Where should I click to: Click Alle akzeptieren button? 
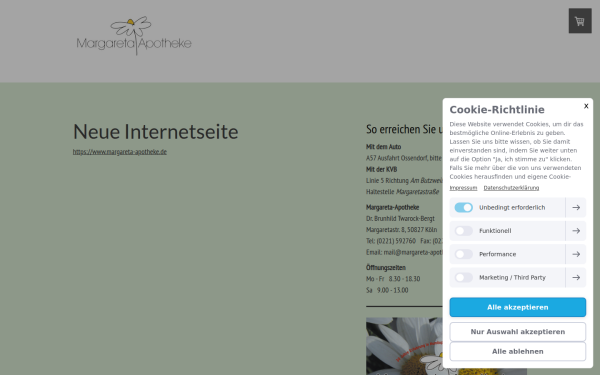click(x=517, y=307)
